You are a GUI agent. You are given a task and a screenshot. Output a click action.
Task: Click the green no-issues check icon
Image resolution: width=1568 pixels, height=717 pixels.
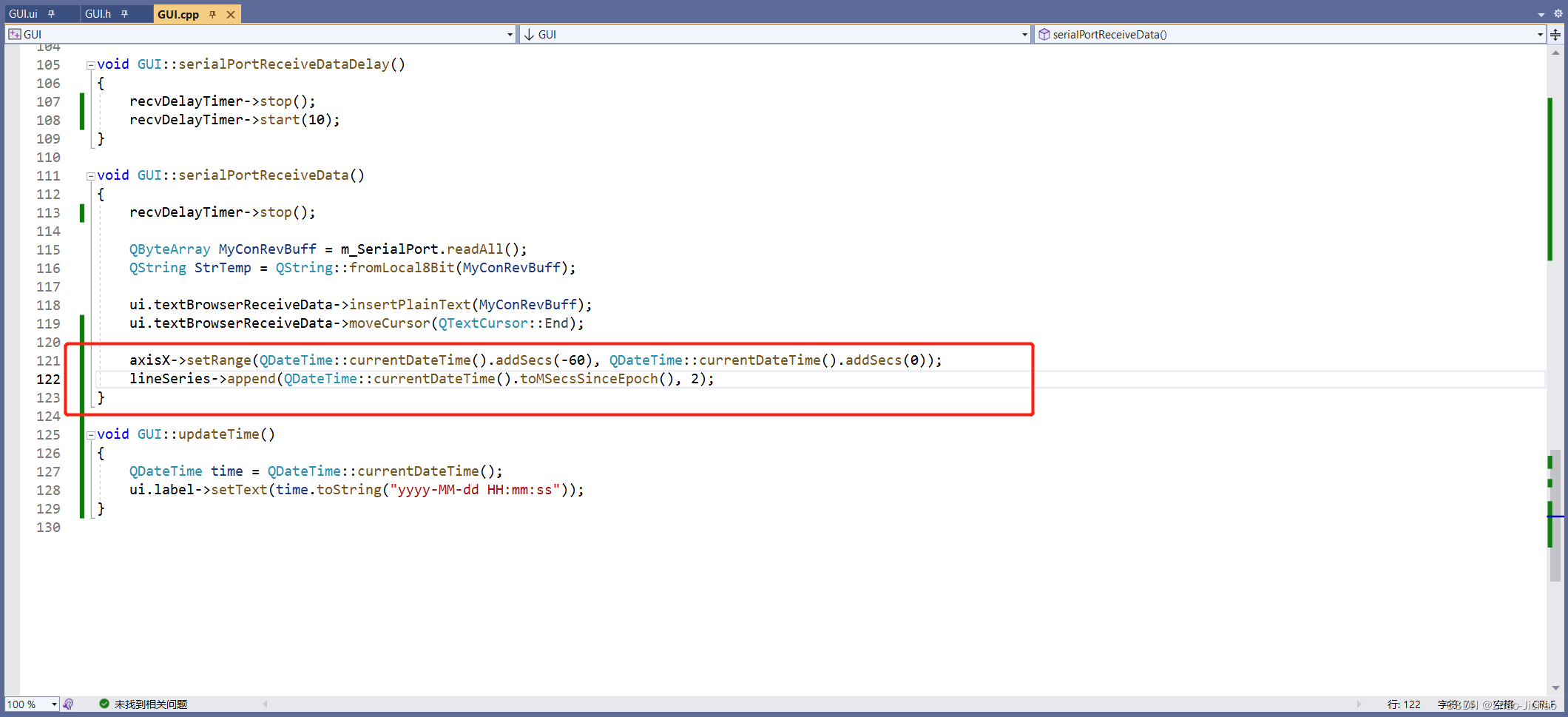click(104, 704)
